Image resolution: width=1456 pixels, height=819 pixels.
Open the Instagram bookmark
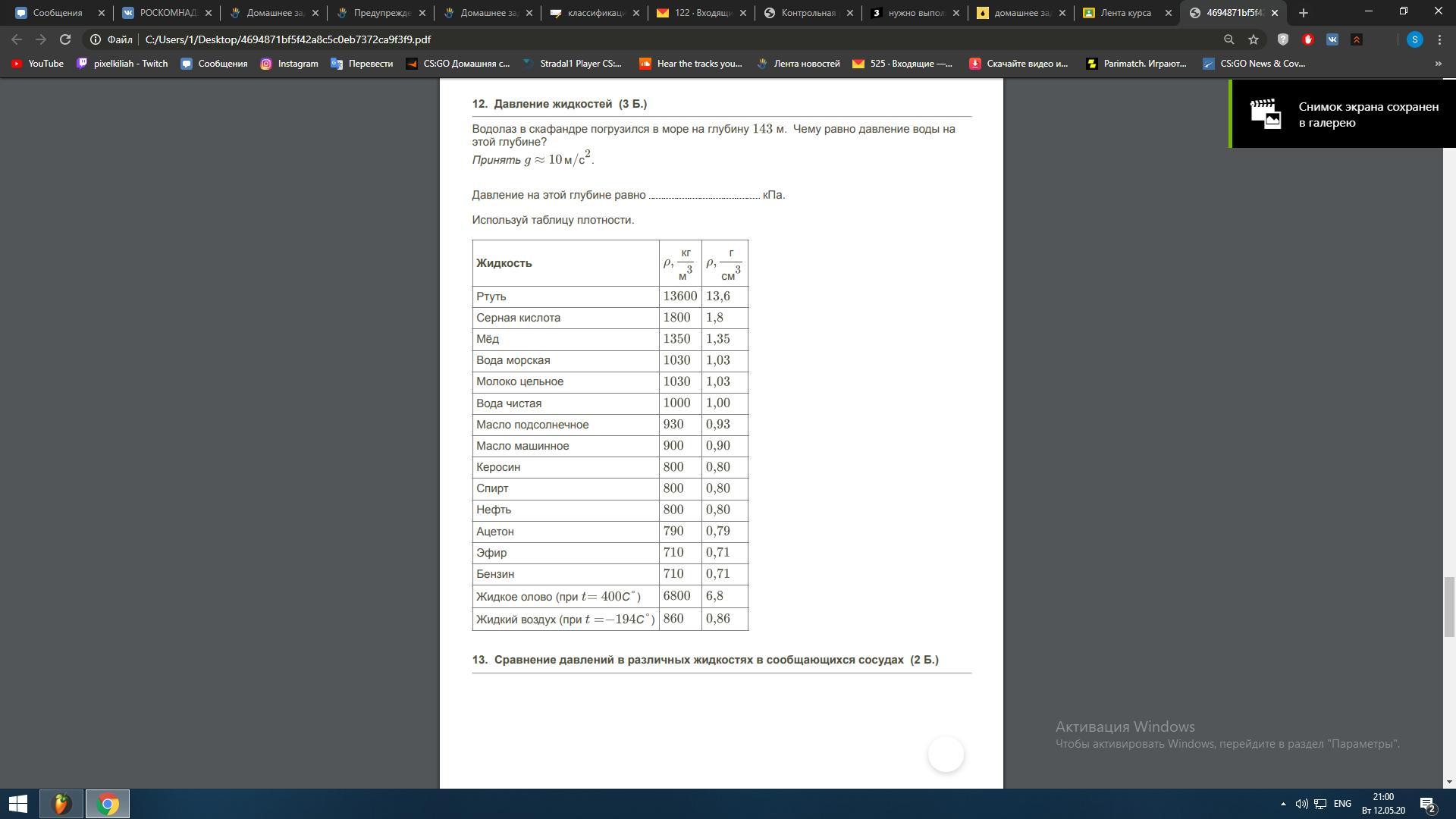pos(289,64)
